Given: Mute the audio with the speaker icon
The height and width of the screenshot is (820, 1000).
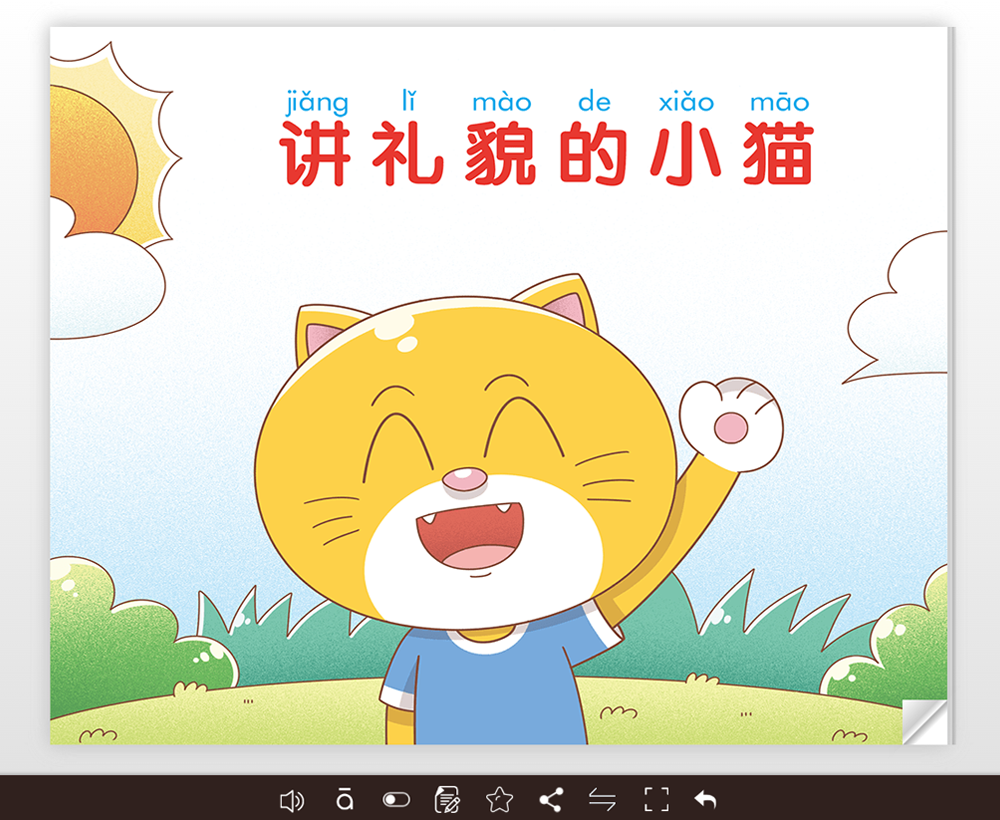Looking at the screenshot, I should click(x=292, y=800).
